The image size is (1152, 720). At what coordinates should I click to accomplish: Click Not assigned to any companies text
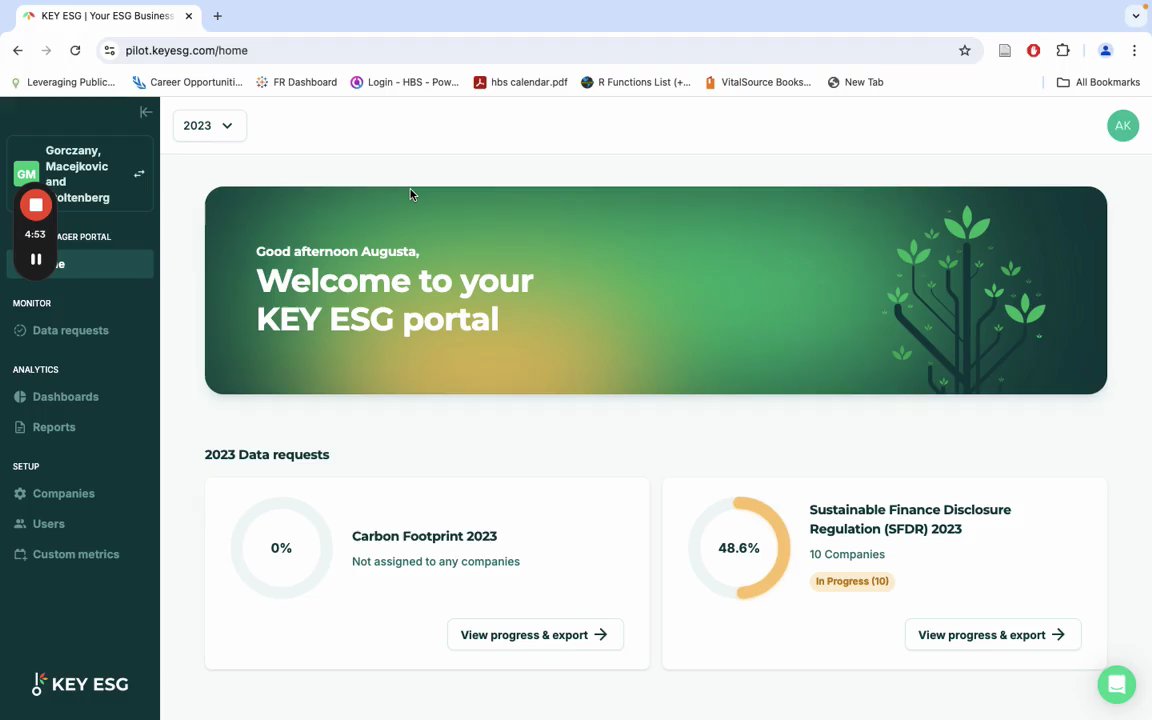pos(436,561)
